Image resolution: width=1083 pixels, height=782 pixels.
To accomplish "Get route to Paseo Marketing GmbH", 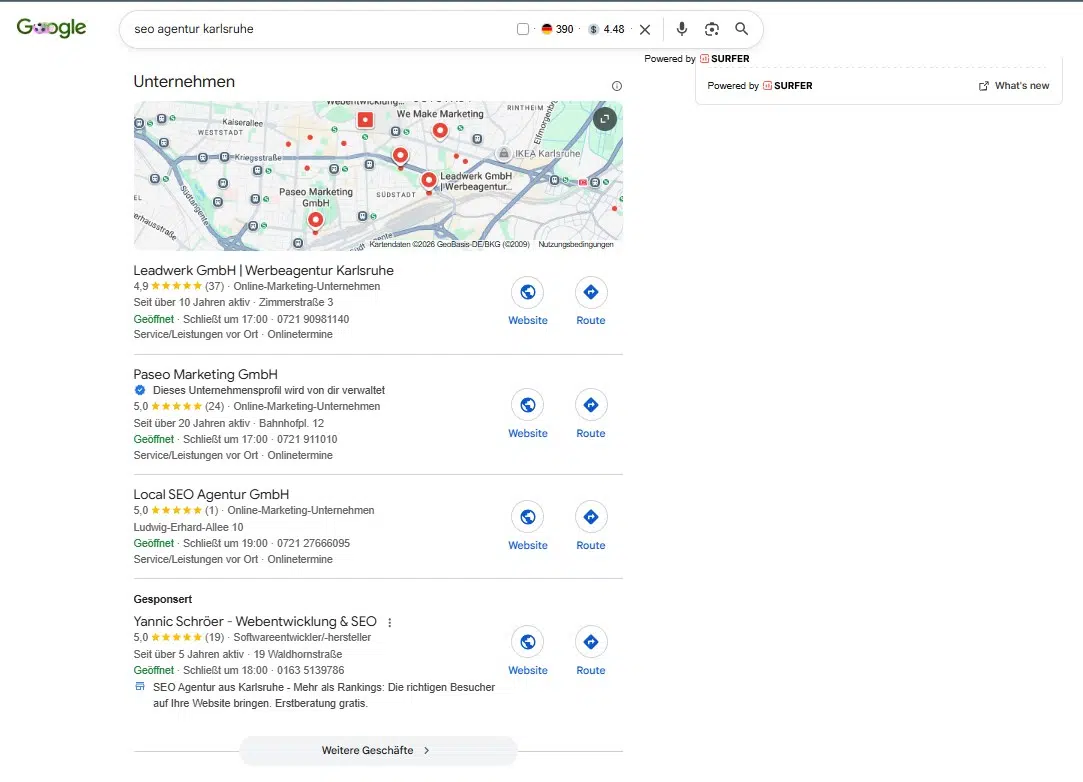I will (591, 405).
